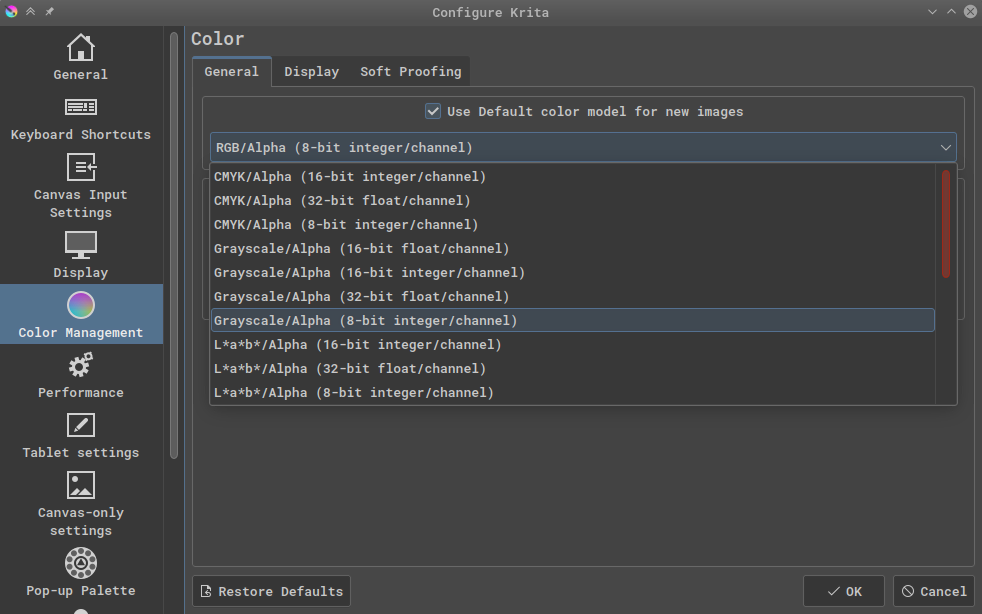Switch to the Soft Proofing tab
Image resolution: width=982 pixels, height=614 pixels.
point(410,71)
